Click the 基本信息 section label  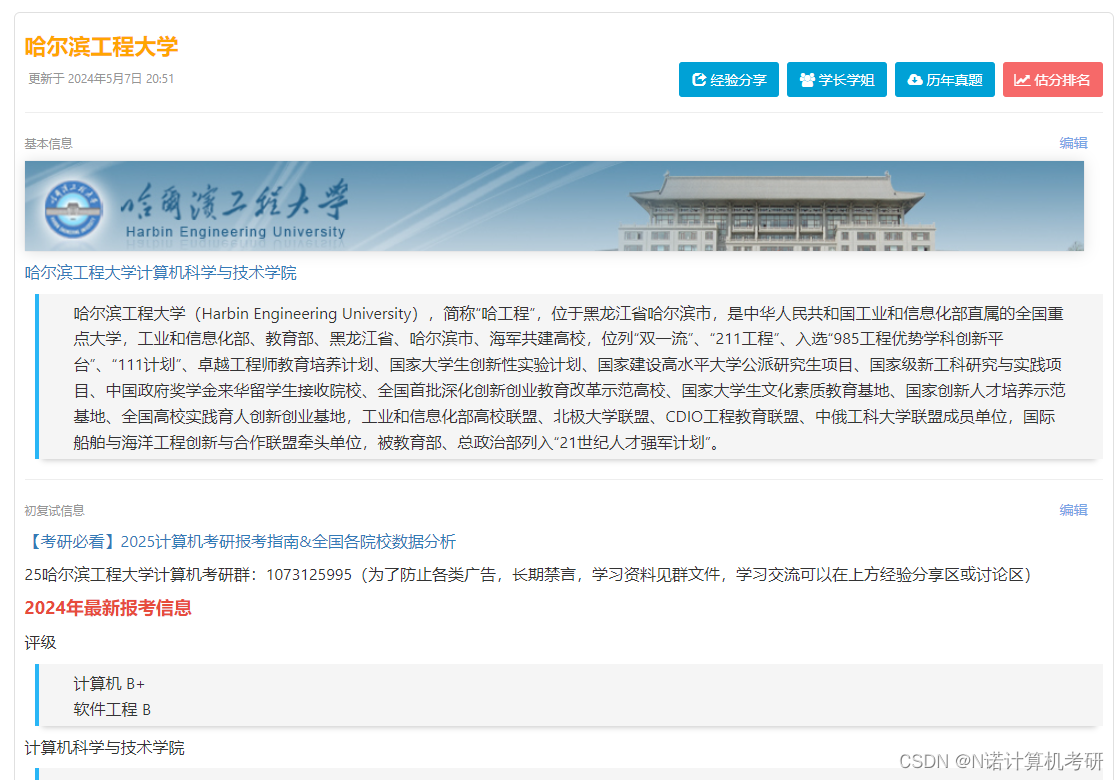(49, 143)
